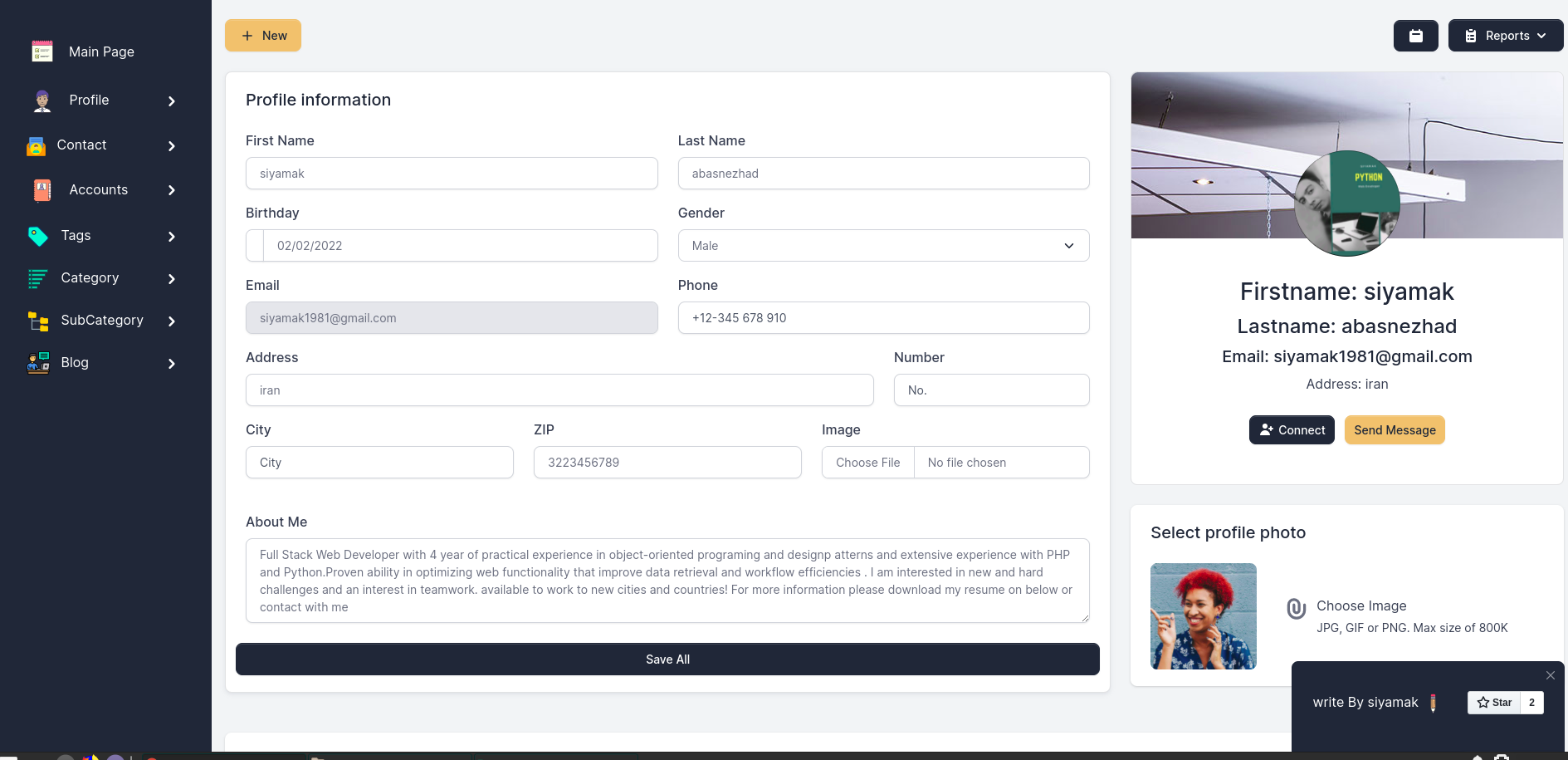Open the Profile menu item
The height and width of the screenshot is (760, 1568).
pyautogui.click(x=89, y=101)
